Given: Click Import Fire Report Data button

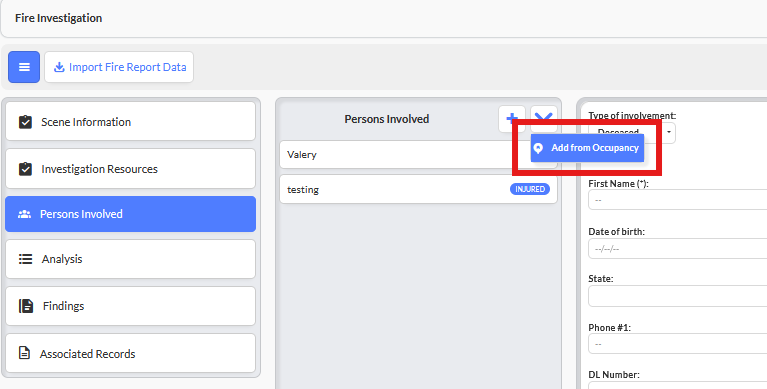Looking at the screenshot, I should click(x=119, y=67).
